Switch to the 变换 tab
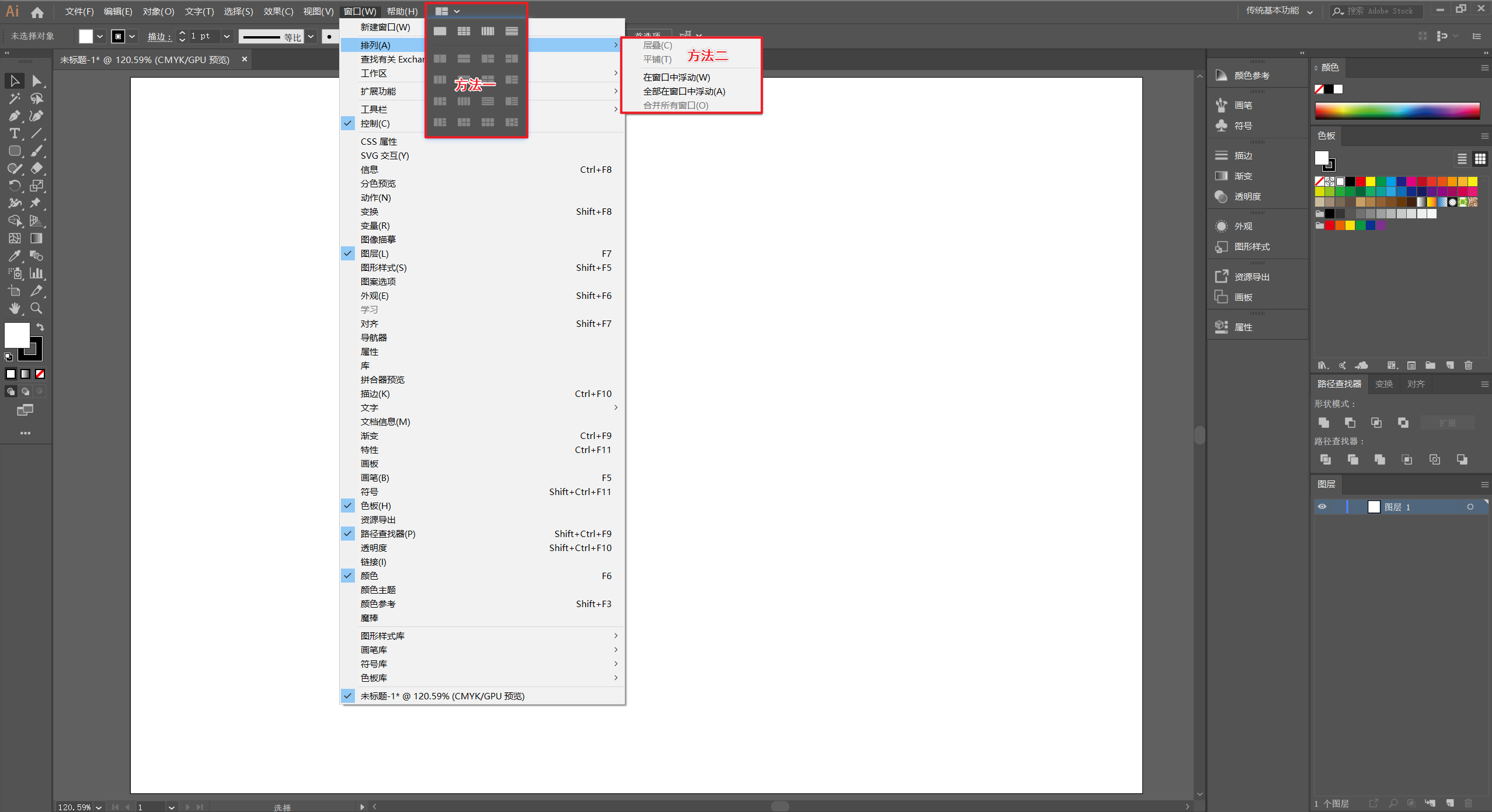Image resolution: width=1492 pixels, height=812 pixels. (x=1383, y=384)
